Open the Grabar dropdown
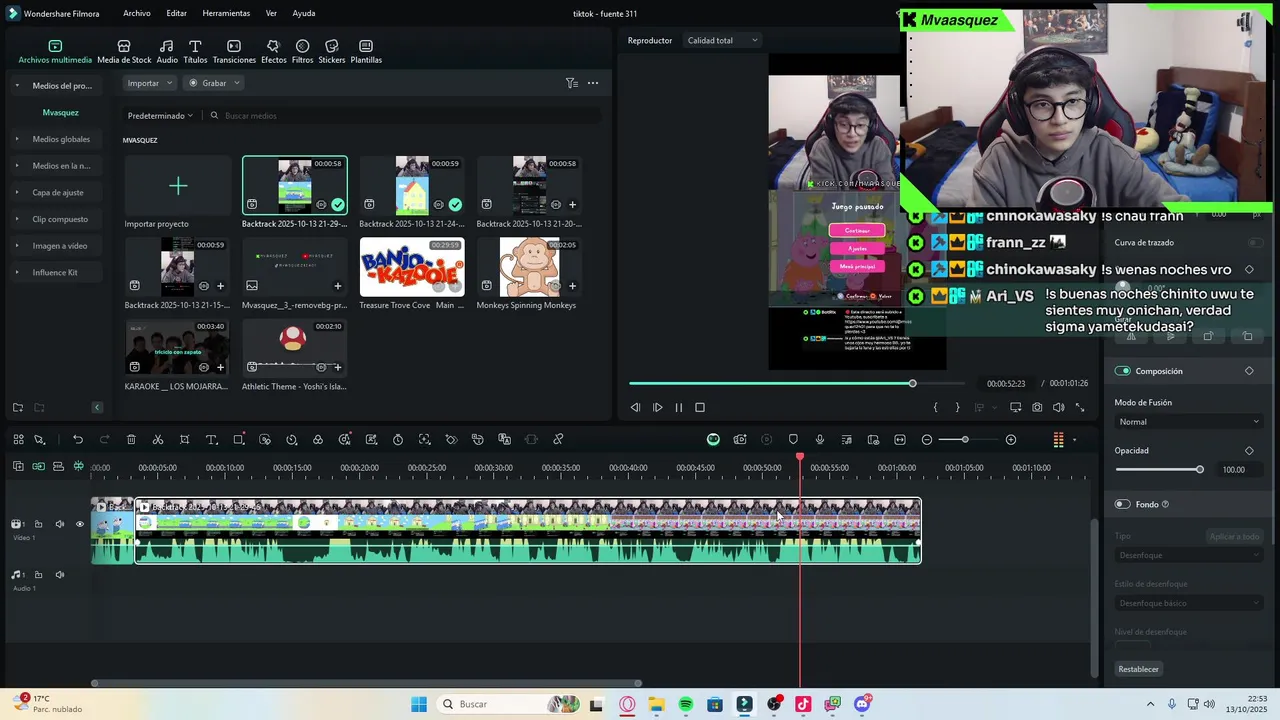 click(214, 83)
